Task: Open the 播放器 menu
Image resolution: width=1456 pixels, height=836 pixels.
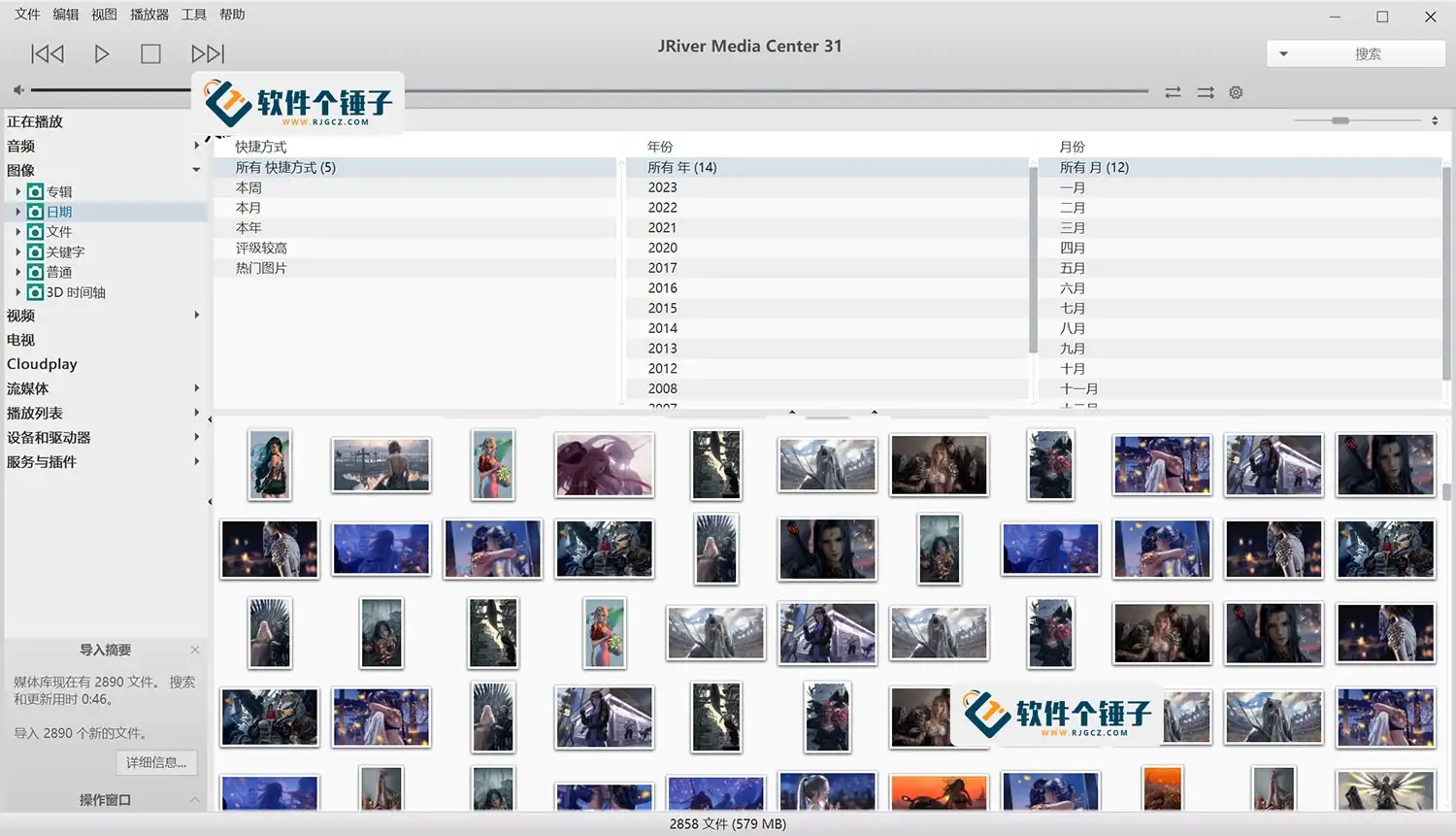Action: [x=149, y=15]
